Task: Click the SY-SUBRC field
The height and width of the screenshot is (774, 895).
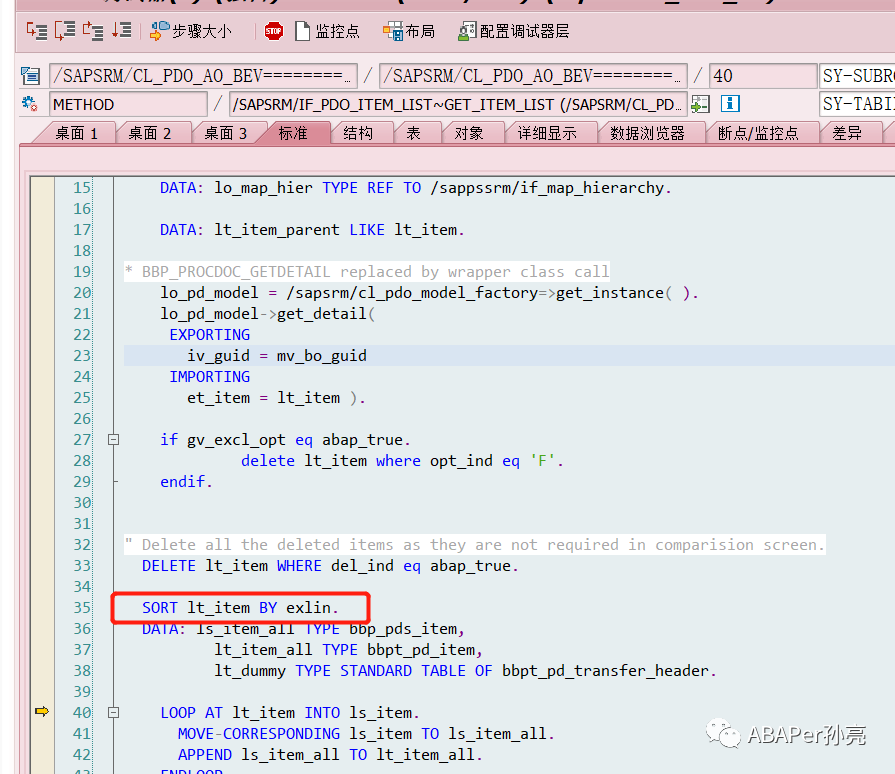Action: click(857, 76)
